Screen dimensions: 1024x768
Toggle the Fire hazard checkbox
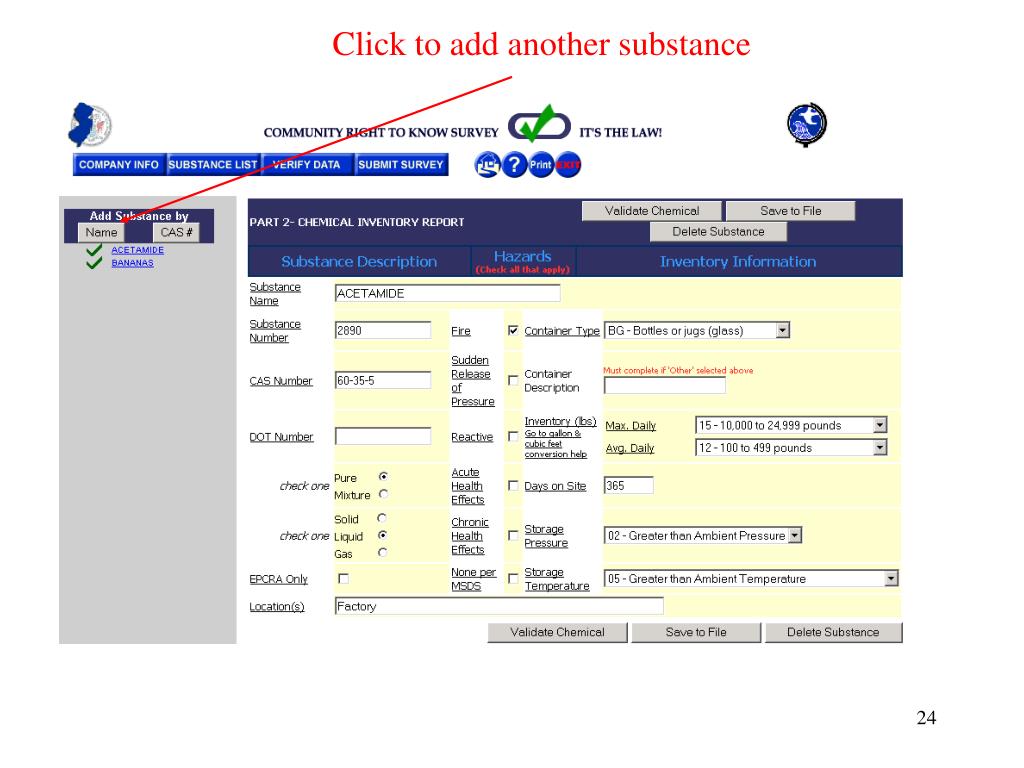click(x=513, y=330)
